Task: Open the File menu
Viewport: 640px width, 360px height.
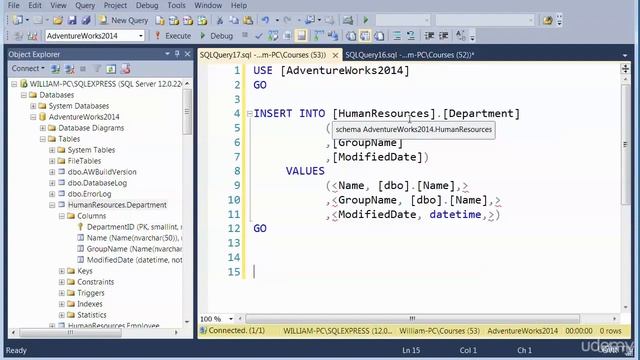Action: [x=13, y=5]
